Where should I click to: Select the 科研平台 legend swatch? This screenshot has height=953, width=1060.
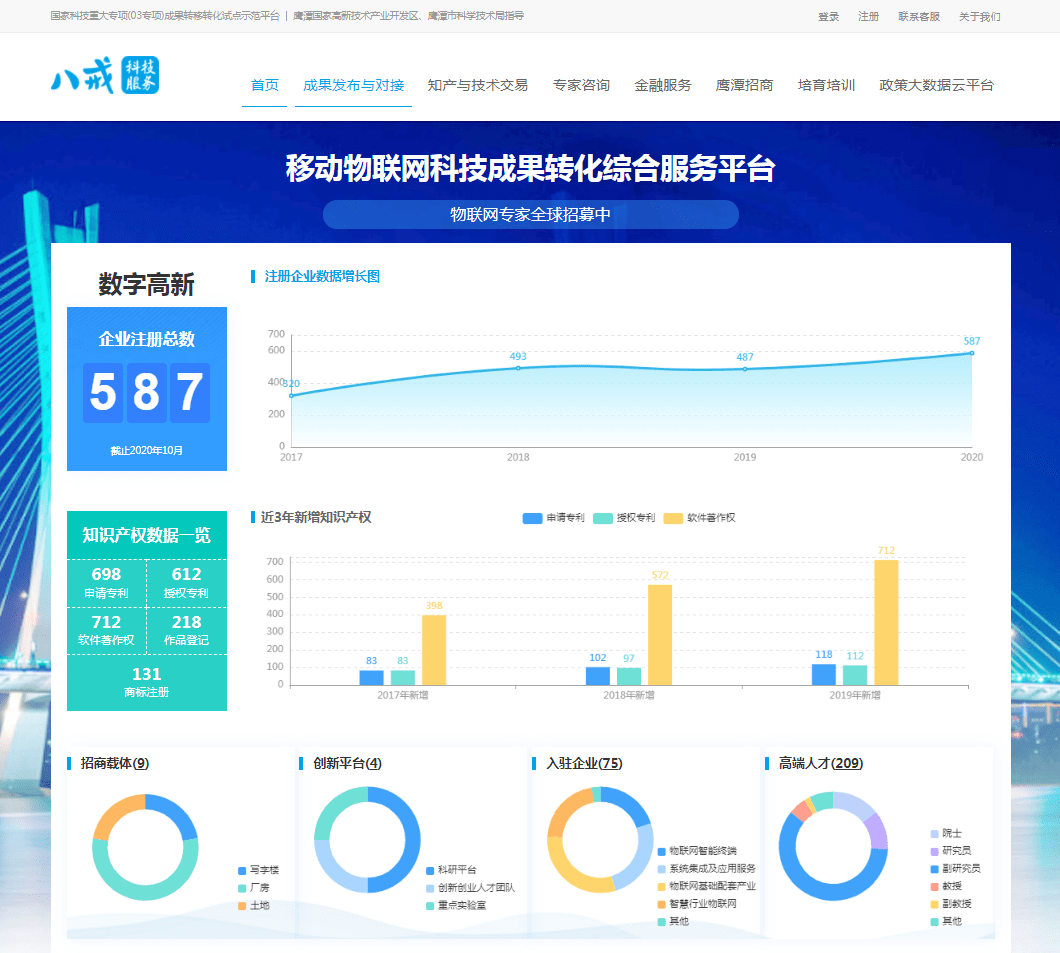(430, 870)
